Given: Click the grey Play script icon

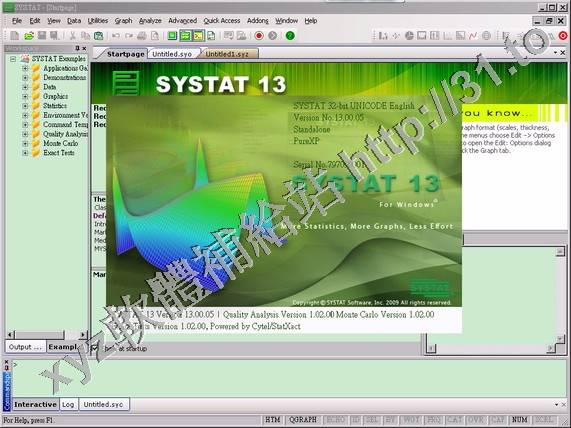Looking at the screenshot, I should pos(272,36).
